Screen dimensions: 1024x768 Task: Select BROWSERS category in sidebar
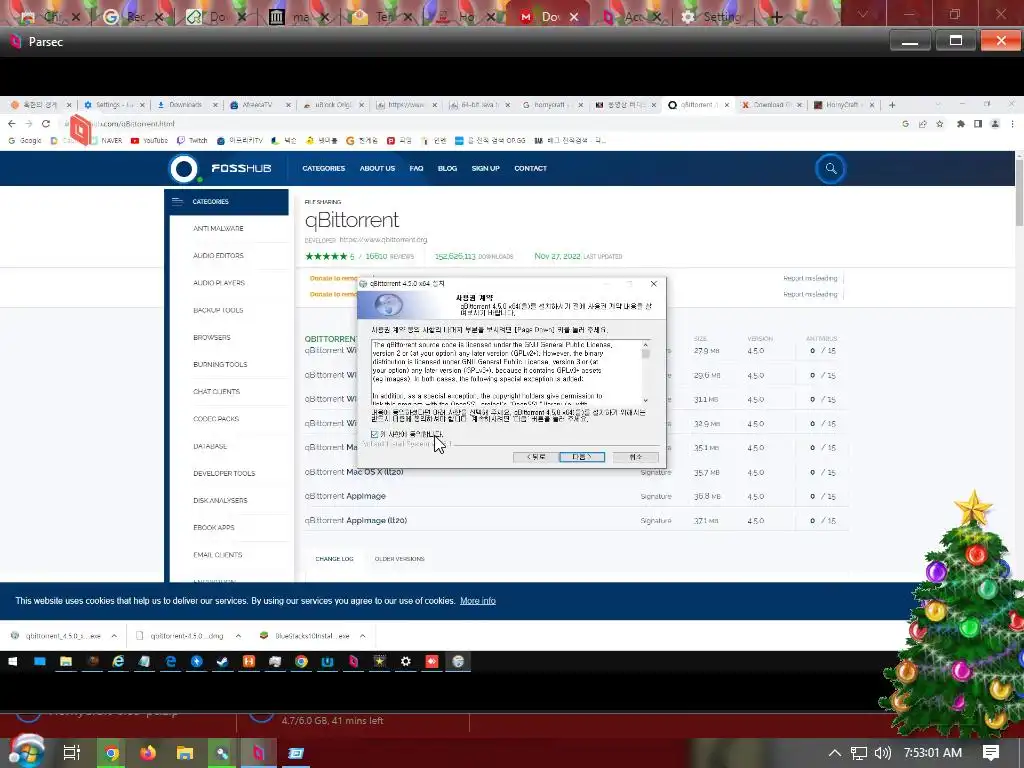tap(212, 338)
